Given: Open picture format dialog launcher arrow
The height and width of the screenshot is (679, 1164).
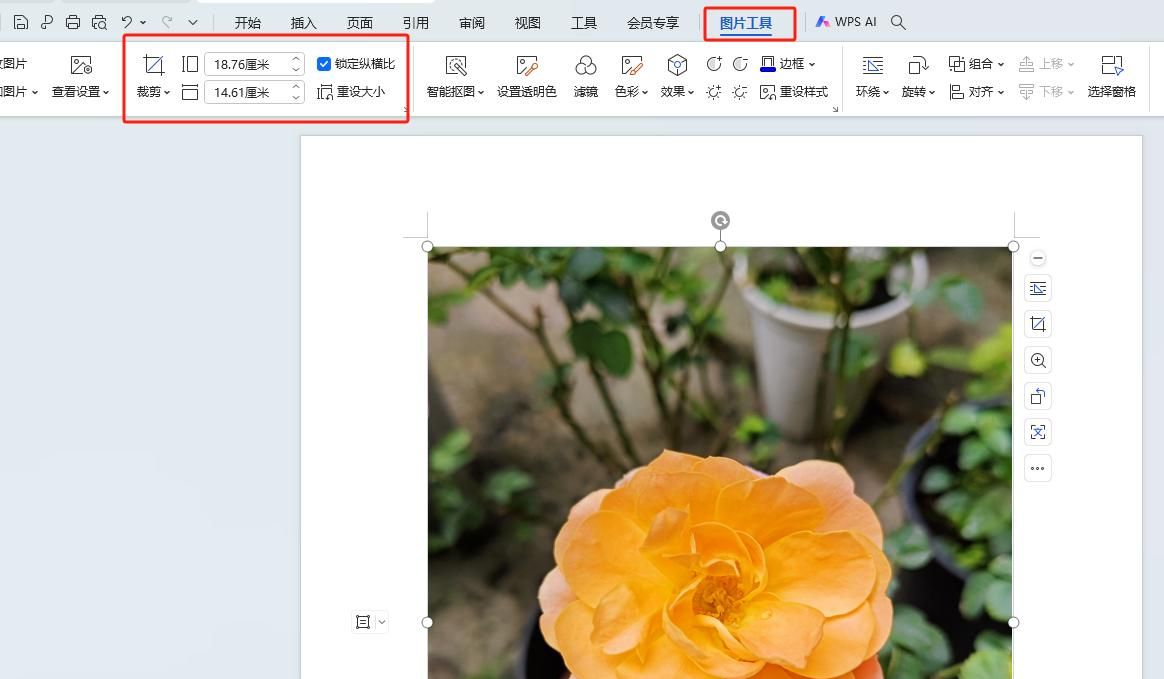Looking at the screenshot, I should (x=835, y=109).
